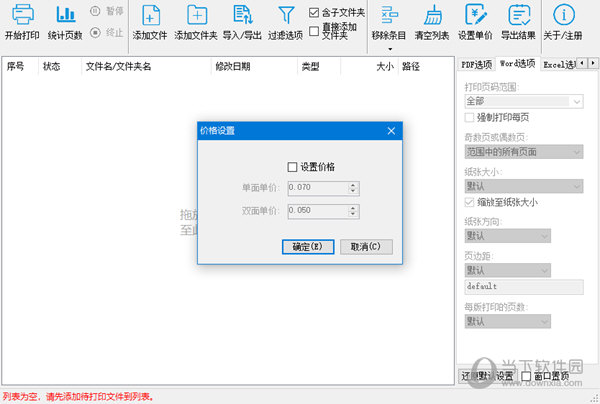Click 双面单价 spinner arrows
The image size is (600, 404).
353,211
